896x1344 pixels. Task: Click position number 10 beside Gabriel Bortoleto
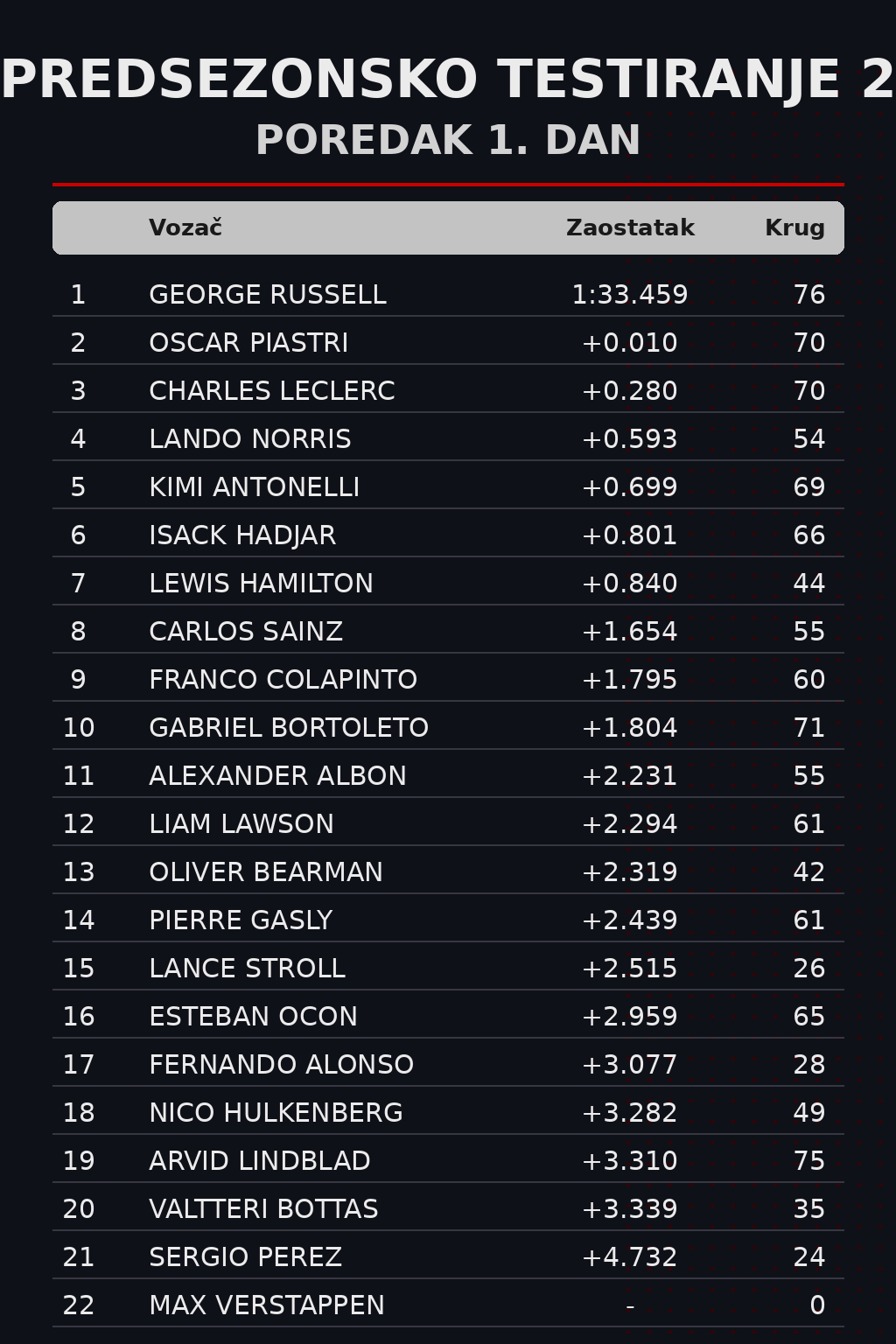click(78, 728)
